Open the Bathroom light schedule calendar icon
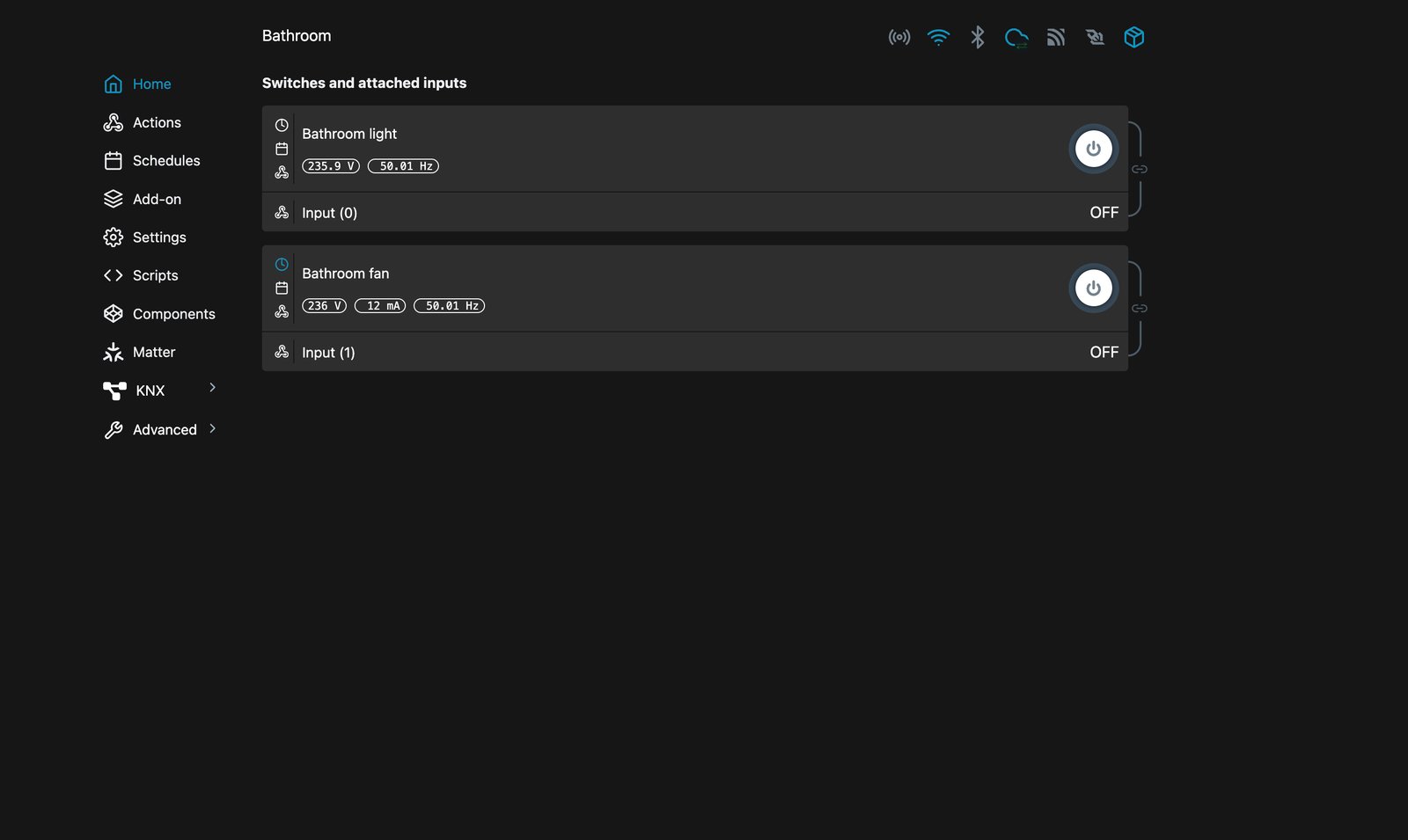 [282, 150]
